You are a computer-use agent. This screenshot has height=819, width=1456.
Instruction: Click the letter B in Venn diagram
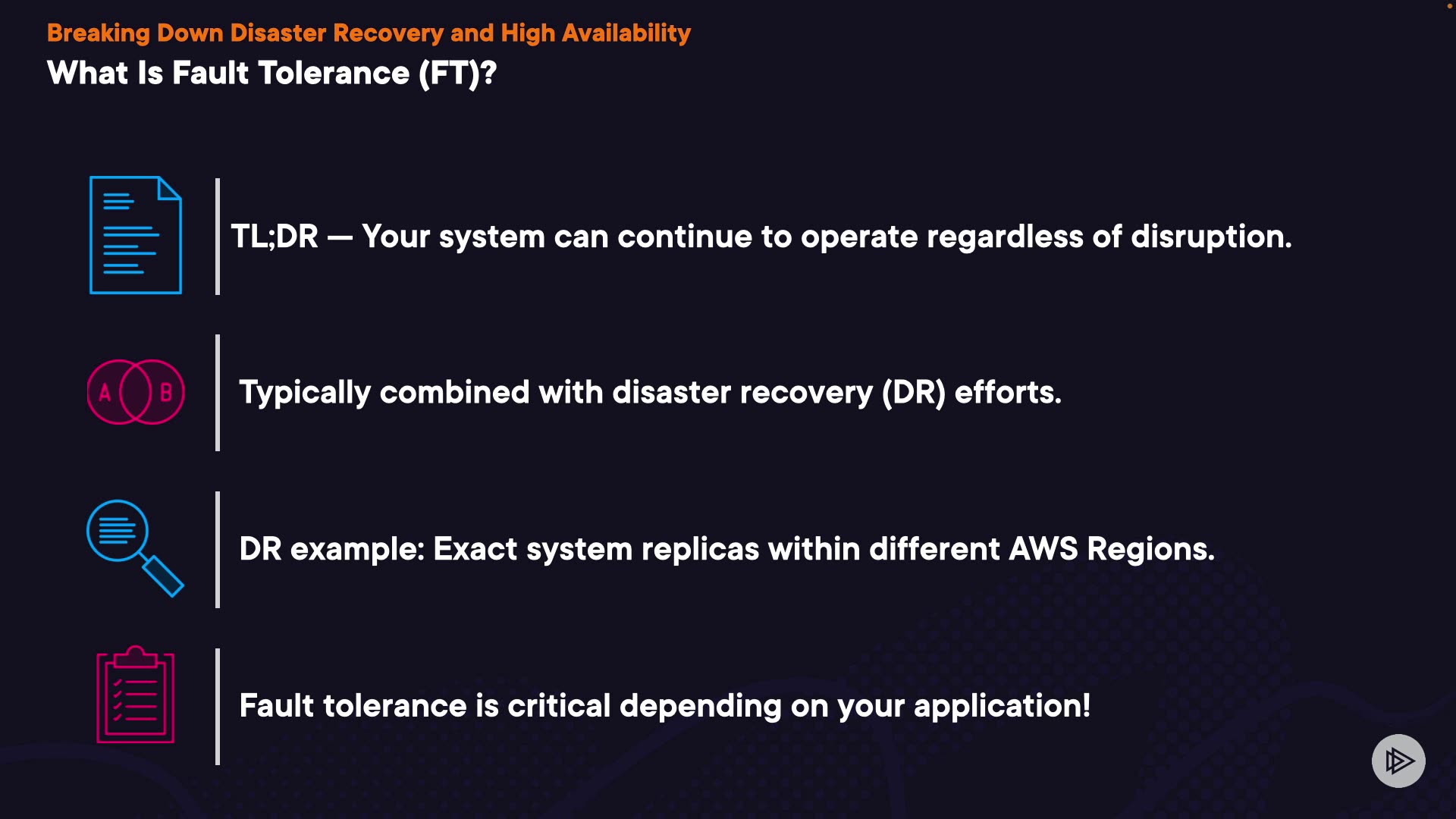166,392
